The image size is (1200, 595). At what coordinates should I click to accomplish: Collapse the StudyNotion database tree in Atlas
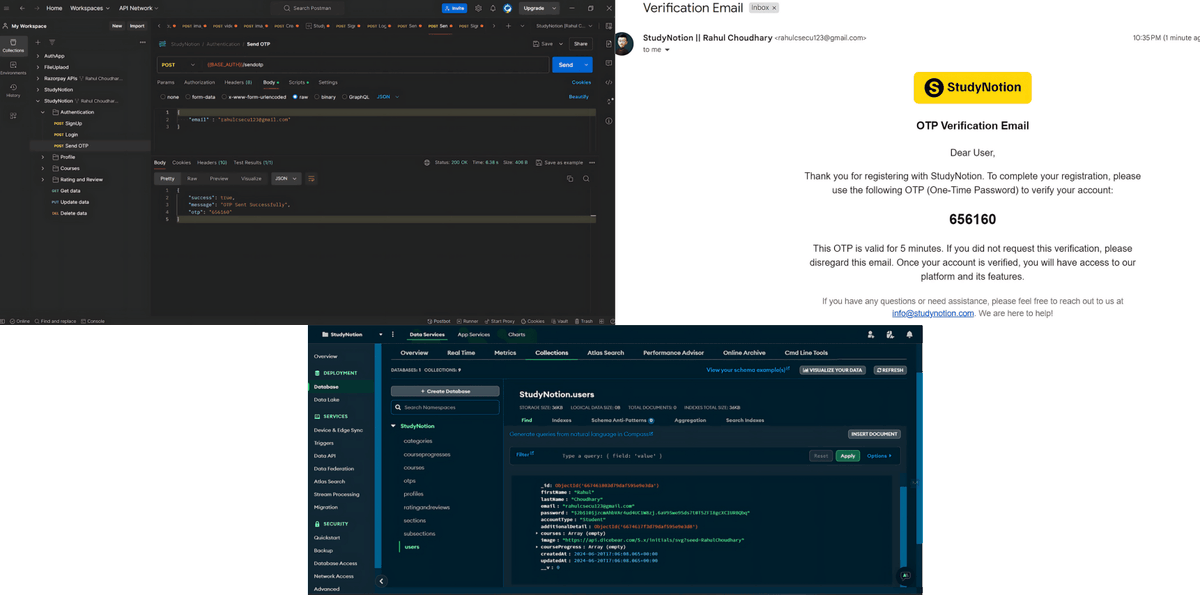[394, 426]
